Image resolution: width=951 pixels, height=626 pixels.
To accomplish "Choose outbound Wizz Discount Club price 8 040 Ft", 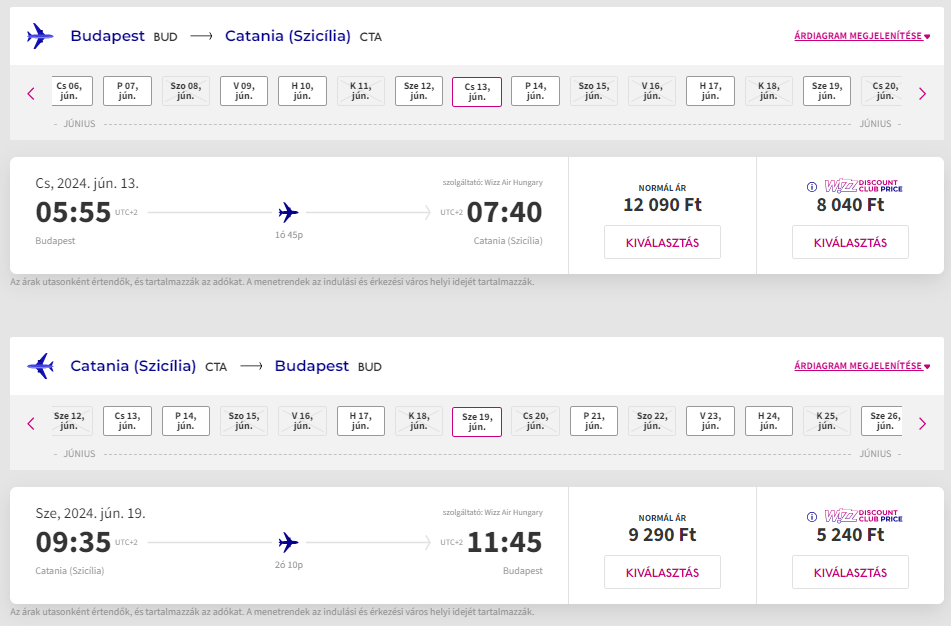I will click(x=850, y=242).
